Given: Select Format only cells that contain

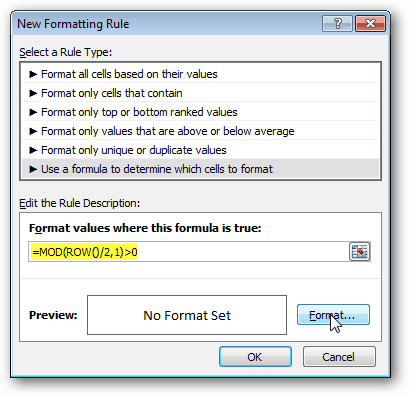Looking at the screenshot, I should (200, 93).
